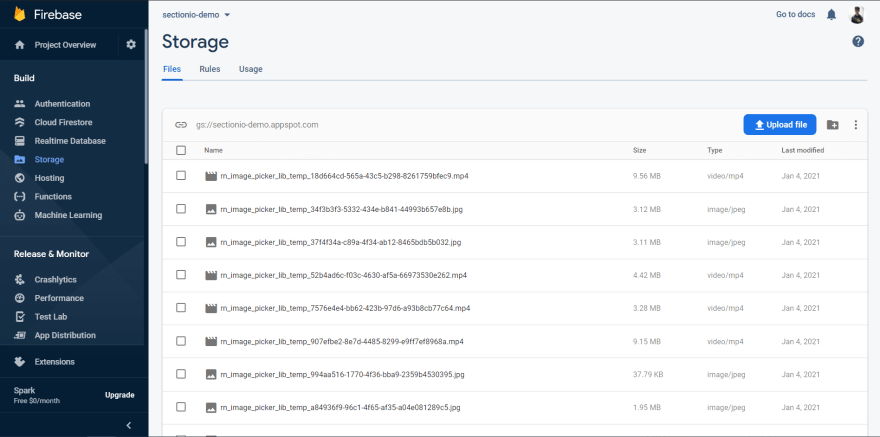Open Project Overview home icon
This screenshot has height=437, width=880.
pos(20,45)
